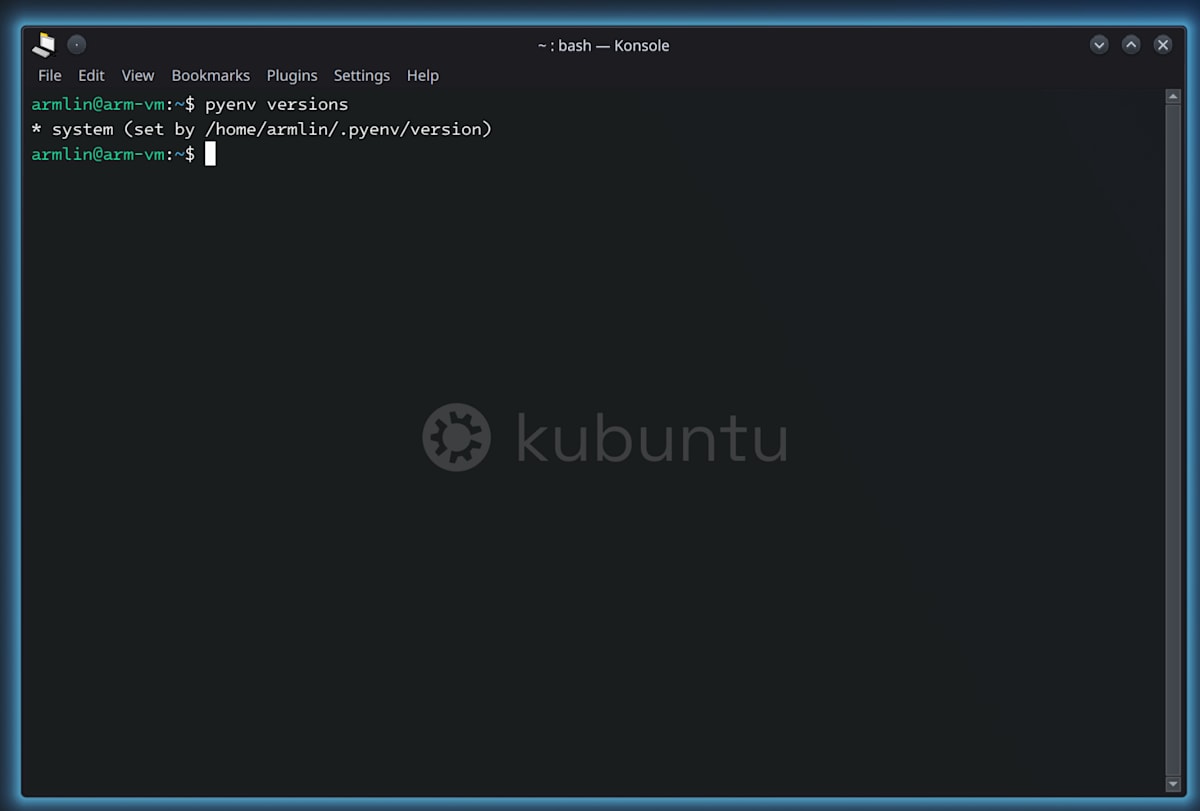This screenshot has height=811, width=1200.
Task: Click the 'pyenv versions' command text
Action: tap(277, 104)
